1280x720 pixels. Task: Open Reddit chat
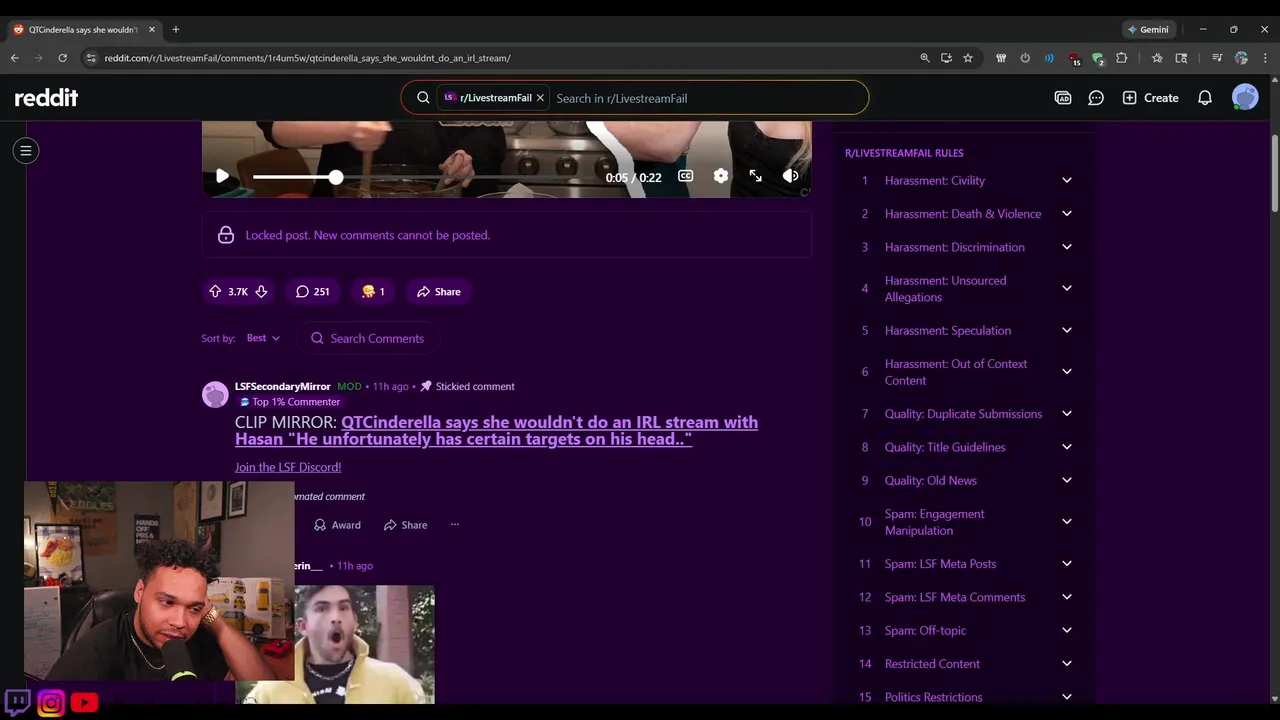point(1096,98)
